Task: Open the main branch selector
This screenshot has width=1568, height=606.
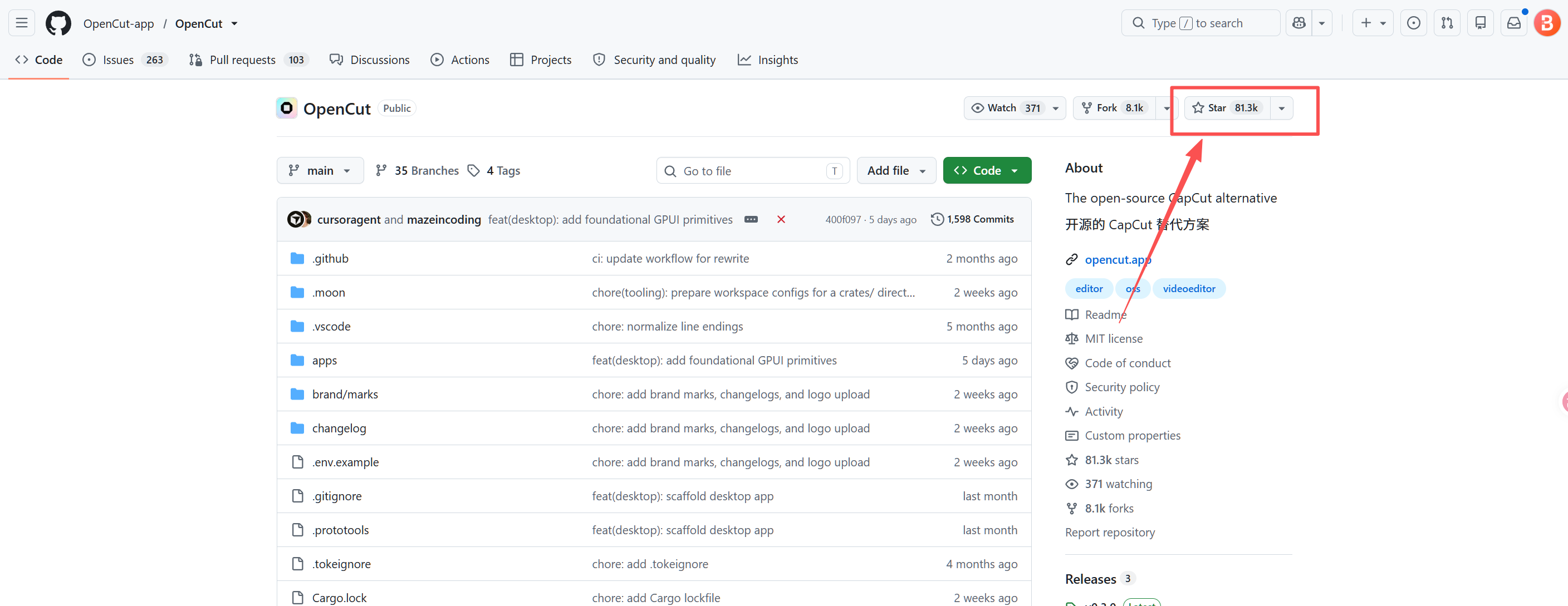Action: pos(320,171)
